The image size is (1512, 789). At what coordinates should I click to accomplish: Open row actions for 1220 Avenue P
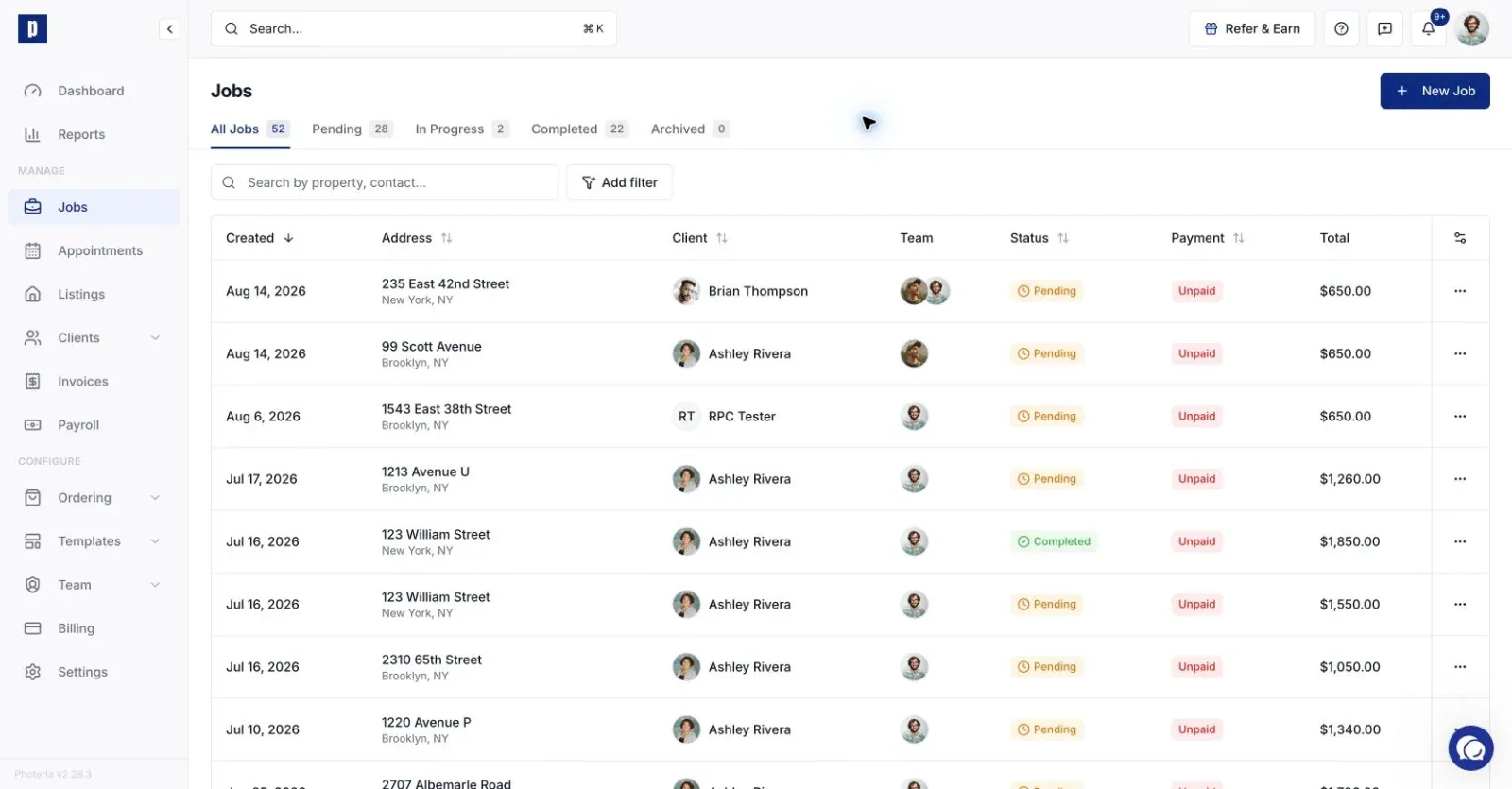coord(1460,729)
